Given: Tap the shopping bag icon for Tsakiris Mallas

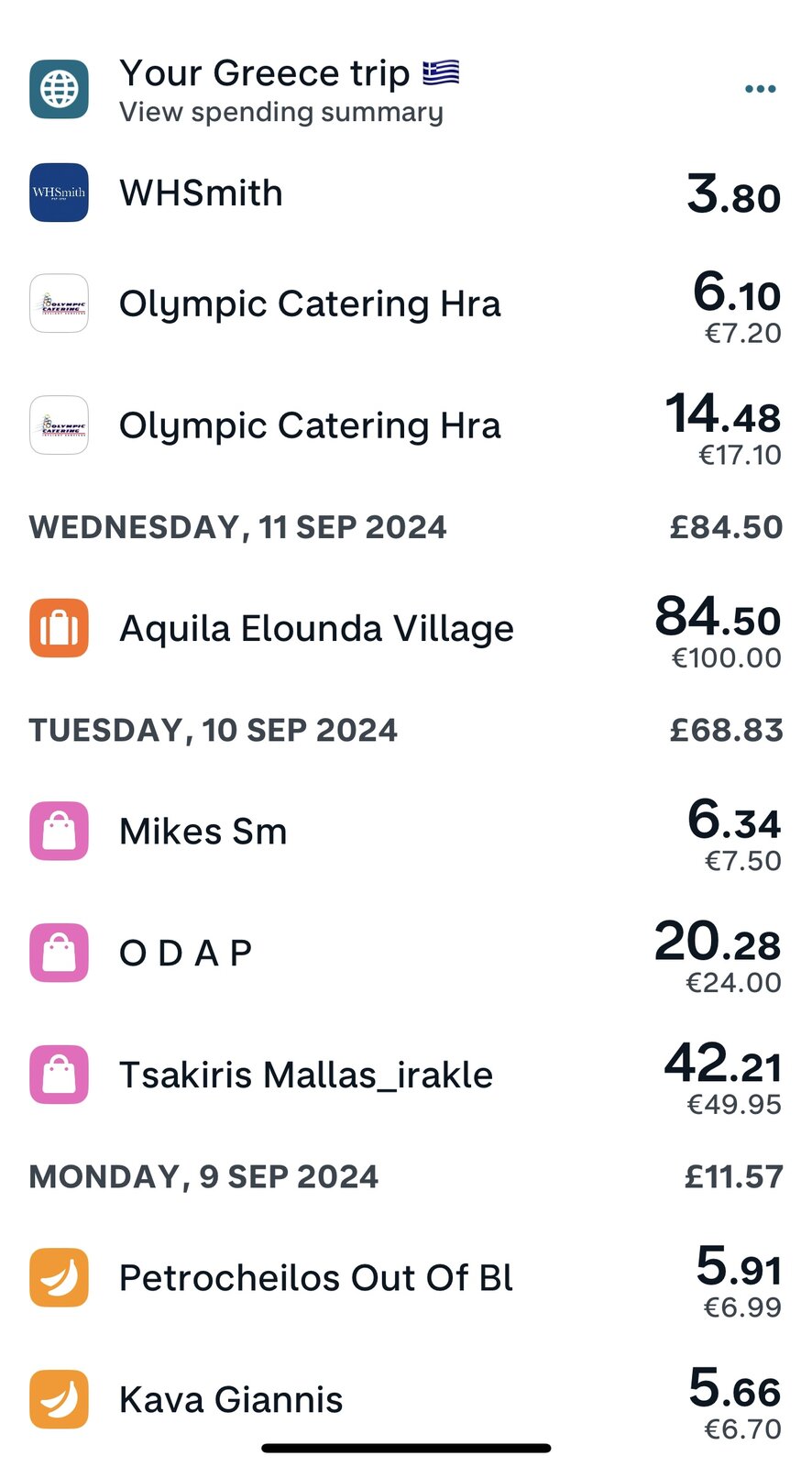Looking at the screenshot, I should click(x=59, y=1075).
